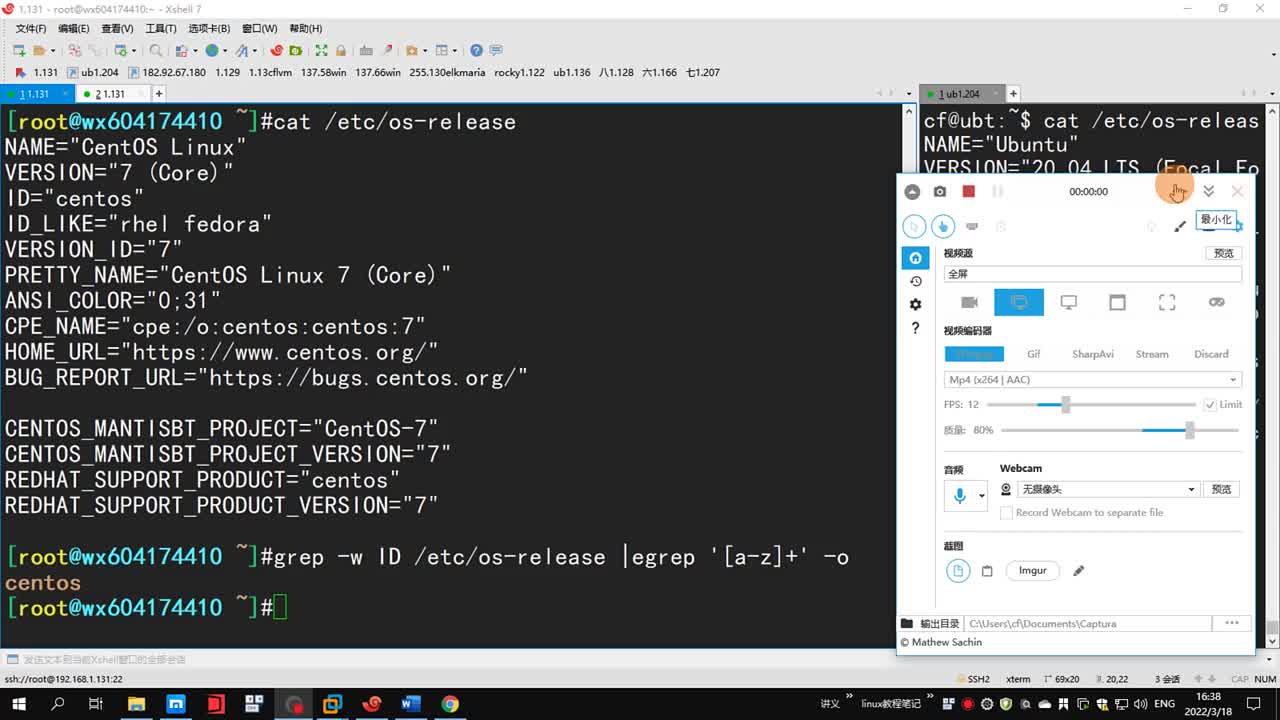1280x720 pixels.
Task: Click the Webcam 预览 button
Action: click(1222, 490)
